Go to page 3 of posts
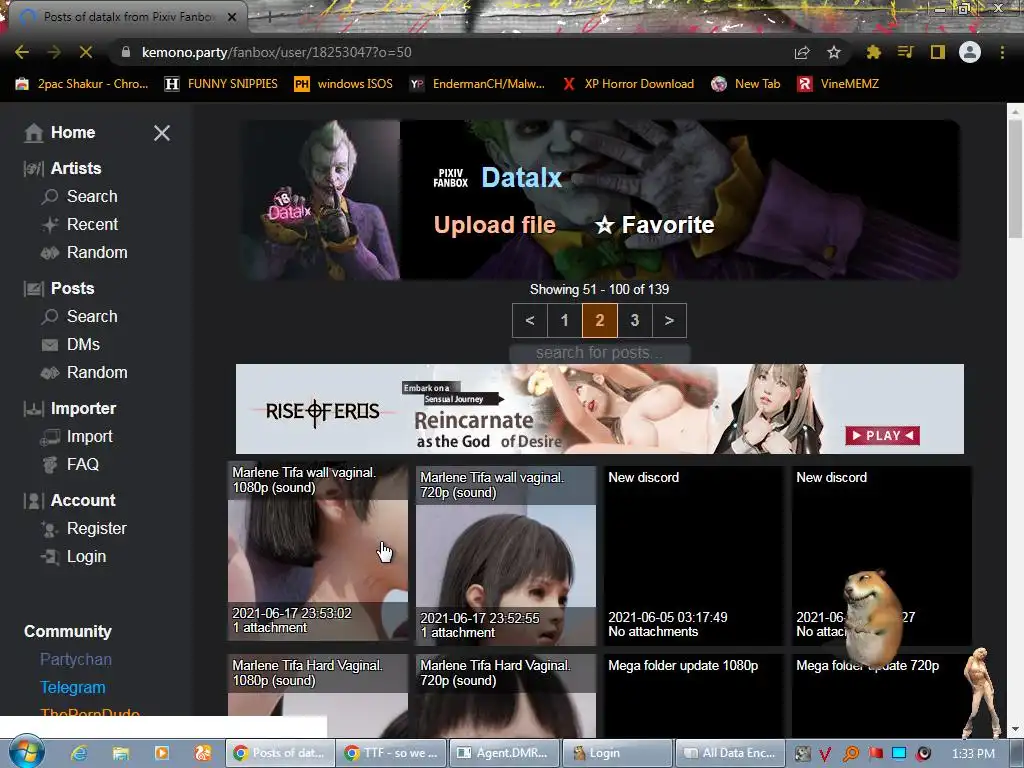 click(634, 321)
